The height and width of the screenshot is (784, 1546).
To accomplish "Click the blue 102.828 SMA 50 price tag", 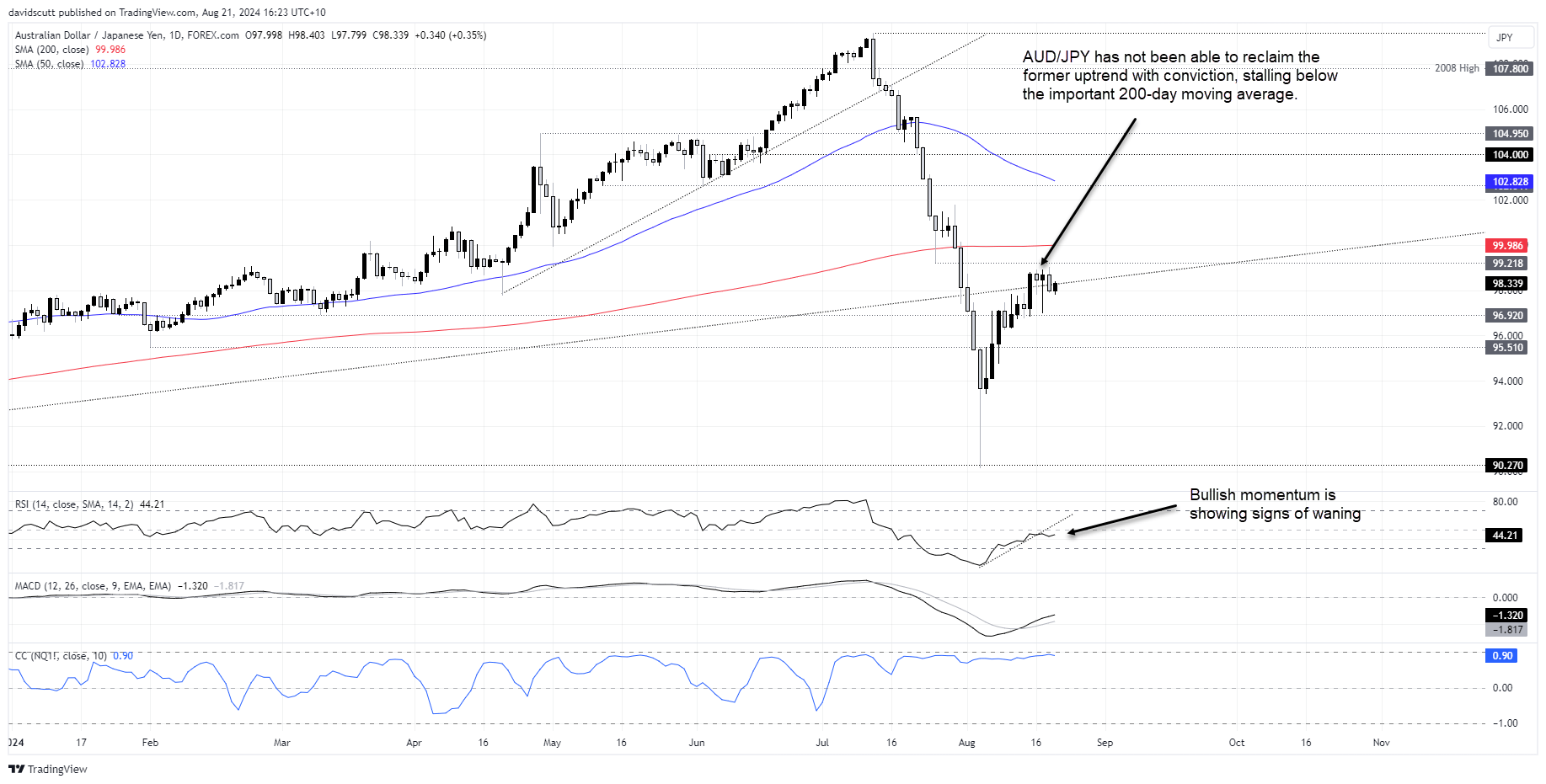I will [1510, 182].
